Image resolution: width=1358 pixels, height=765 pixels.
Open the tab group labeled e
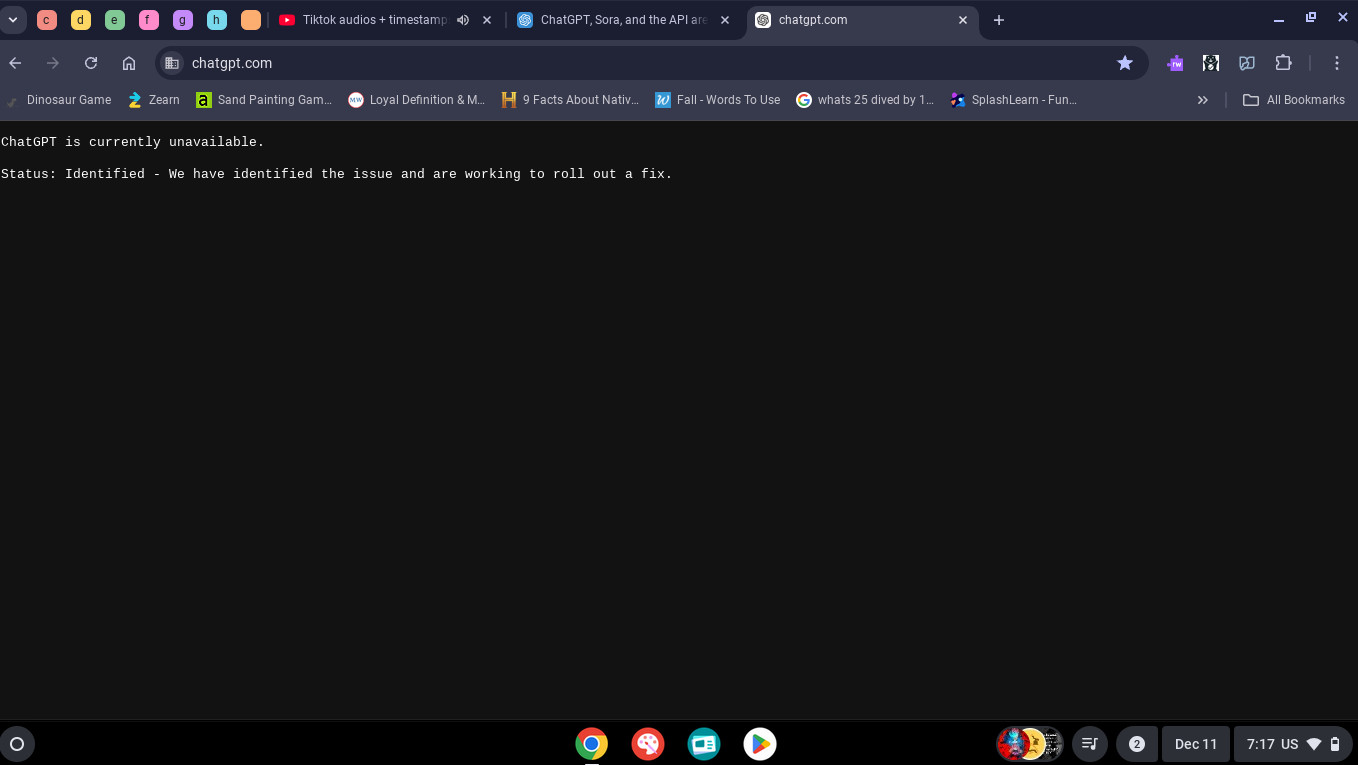[x=115, y=20]
